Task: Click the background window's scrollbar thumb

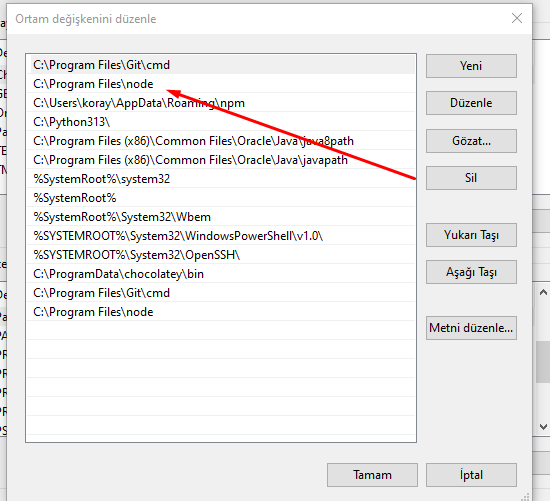Action: pyautogui.click(x=543, y=362)
